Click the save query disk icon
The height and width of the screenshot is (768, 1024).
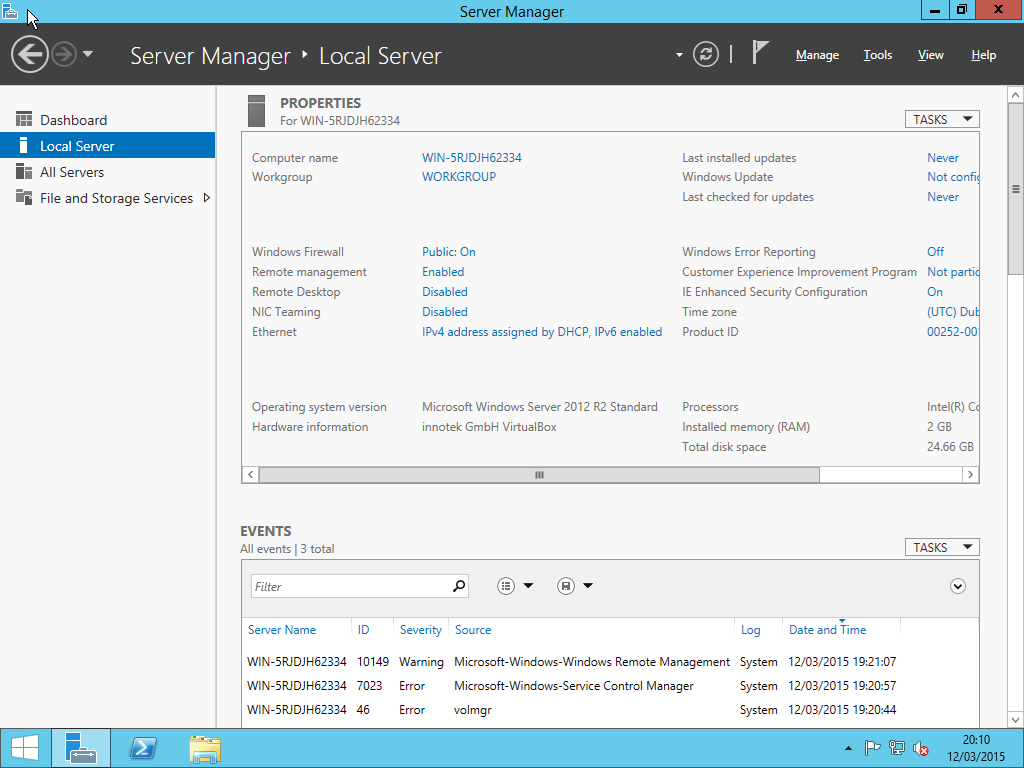[x=566, y=586]
